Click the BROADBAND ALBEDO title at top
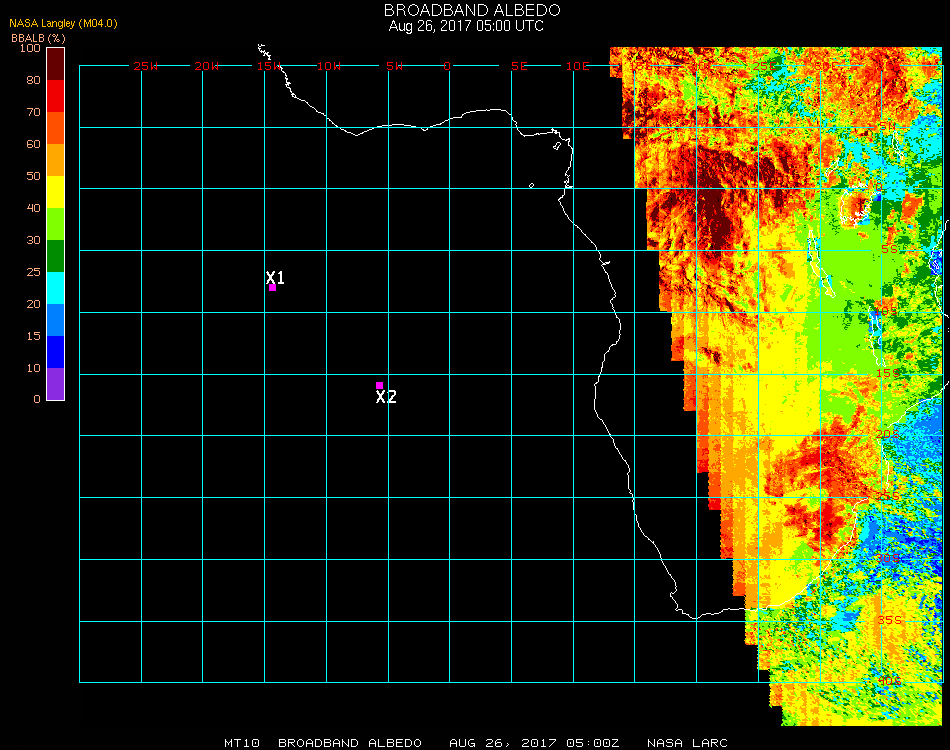This screenshot has width=950, height=750. click(x=472, y=10)
